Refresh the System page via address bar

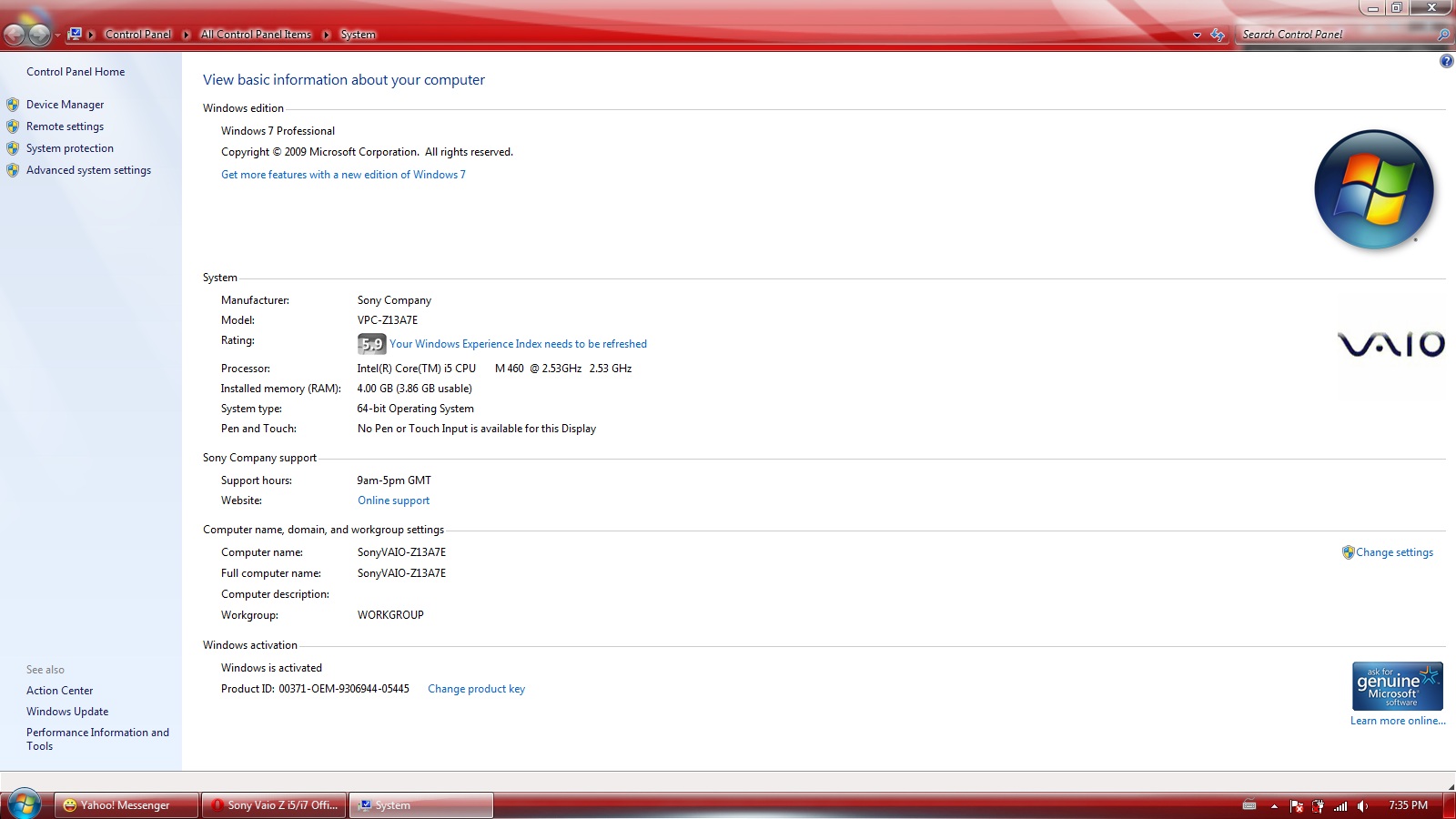pos(1218,35)
